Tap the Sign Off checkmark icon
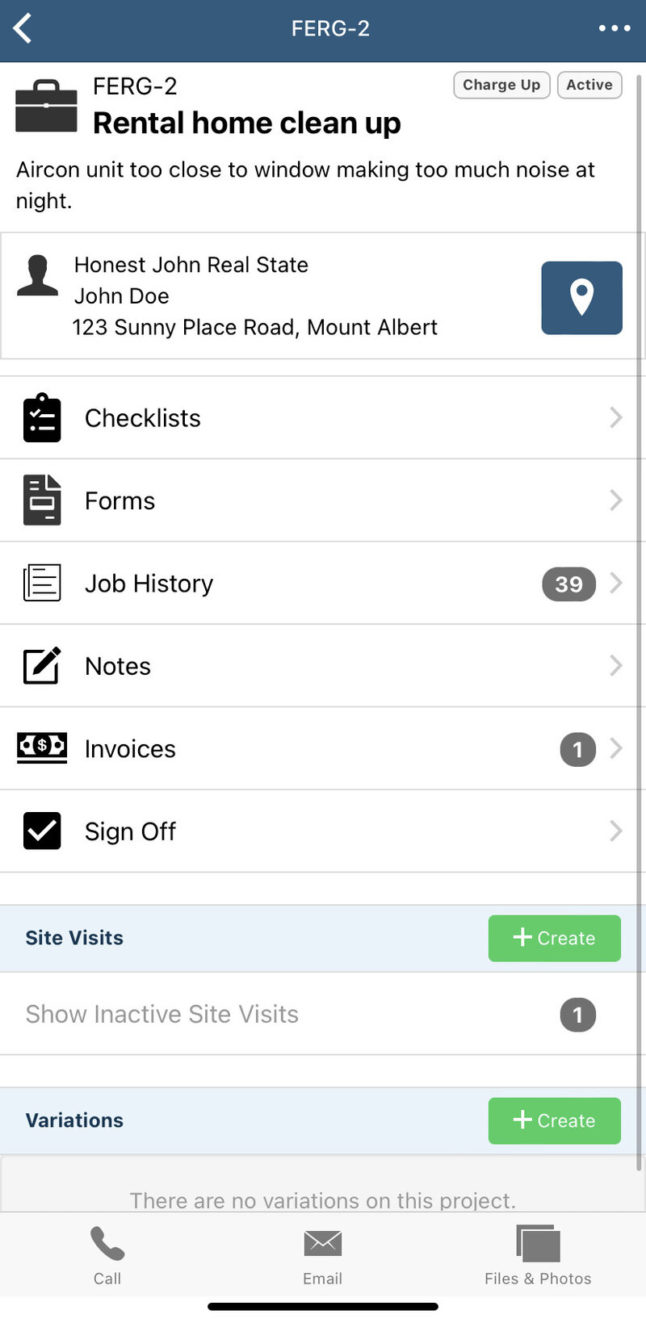Screen dimensions: 646x1323 pyautogui.click(x=42, y=831)
